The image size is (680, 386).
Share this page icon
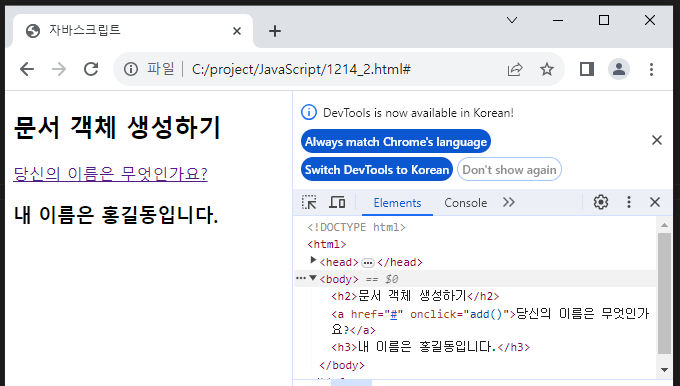pyautogui.click(x=515, y=69)
